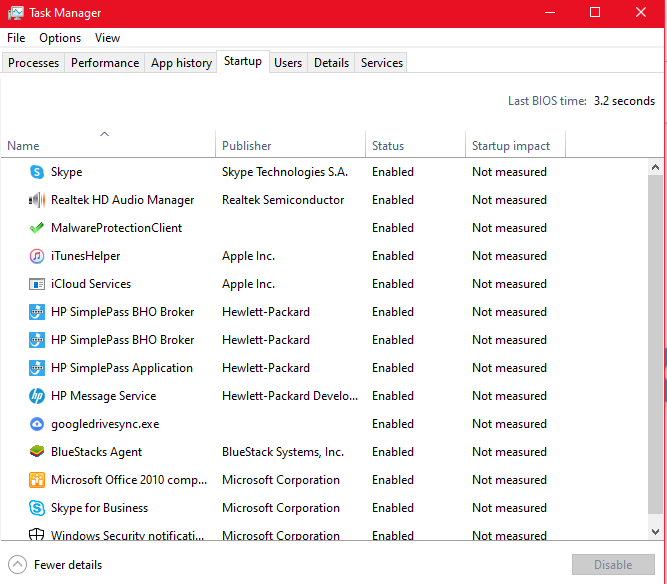Click the googledrivesync.exe icon
667x584 pixels.
point(37,424)
